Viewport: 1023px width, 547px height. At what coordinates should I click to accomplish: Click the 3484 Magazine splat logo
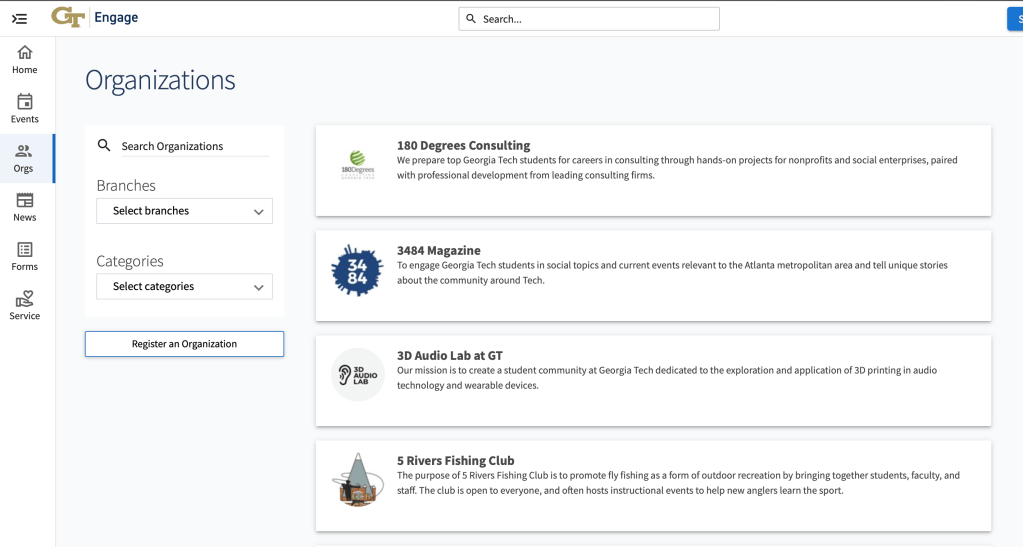pos(357,270)
